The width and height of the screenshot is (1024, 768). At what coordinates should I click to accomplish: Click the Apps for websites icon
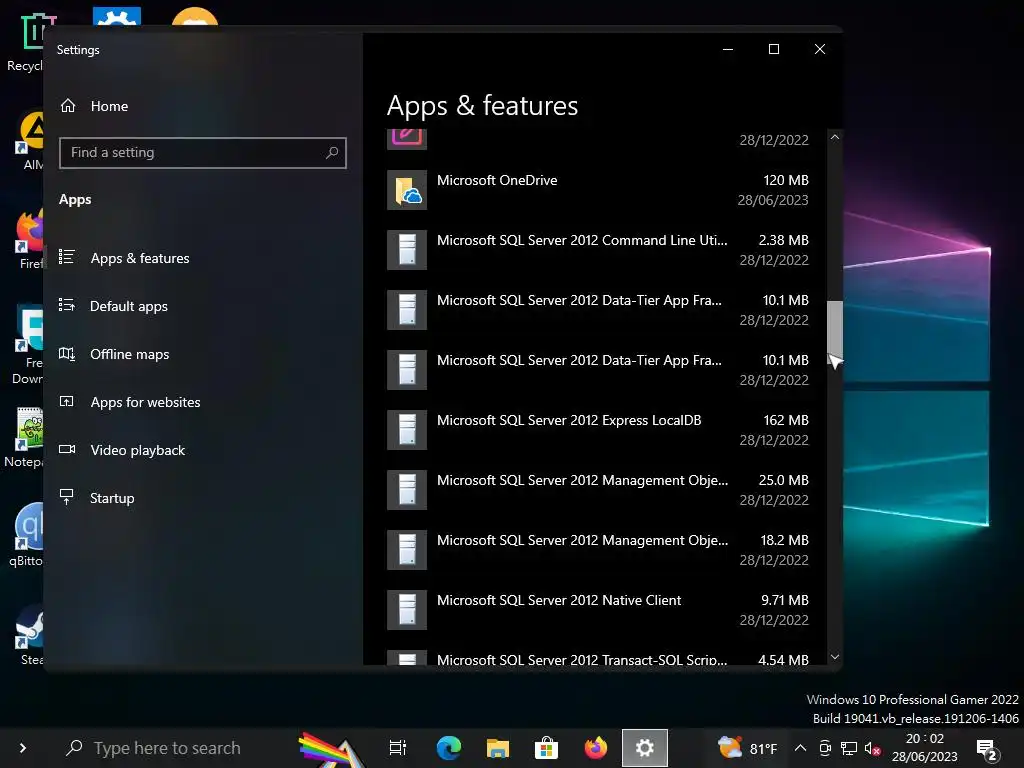(67, 401)
